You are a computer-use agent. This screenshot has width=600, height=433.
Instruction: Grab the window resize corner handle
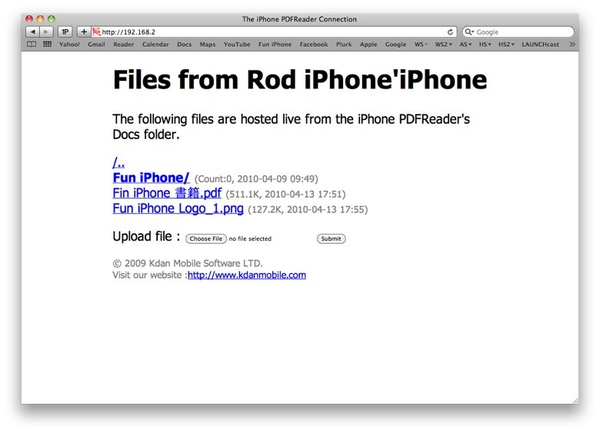(576, 400)
